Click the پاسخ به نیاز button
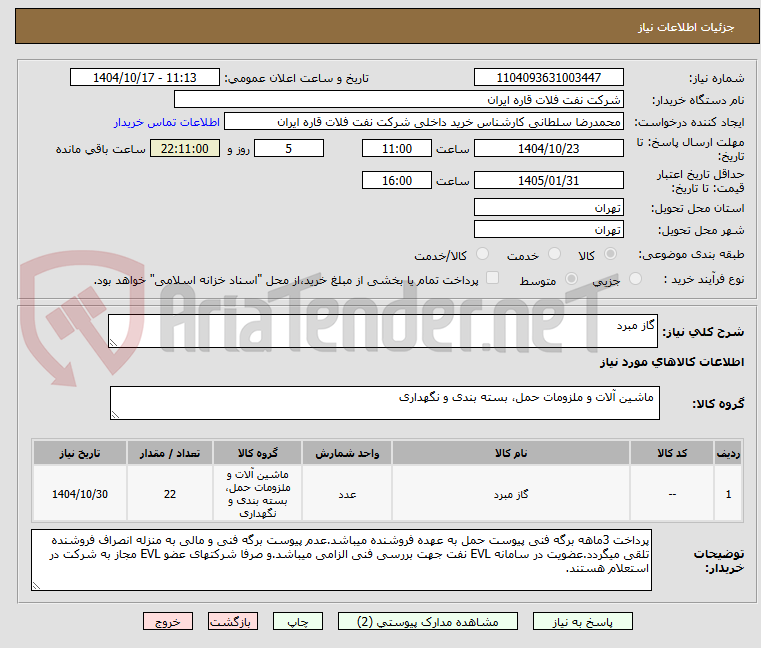The image size is (761, 648). pyautogui.click(x=582, y=621)
